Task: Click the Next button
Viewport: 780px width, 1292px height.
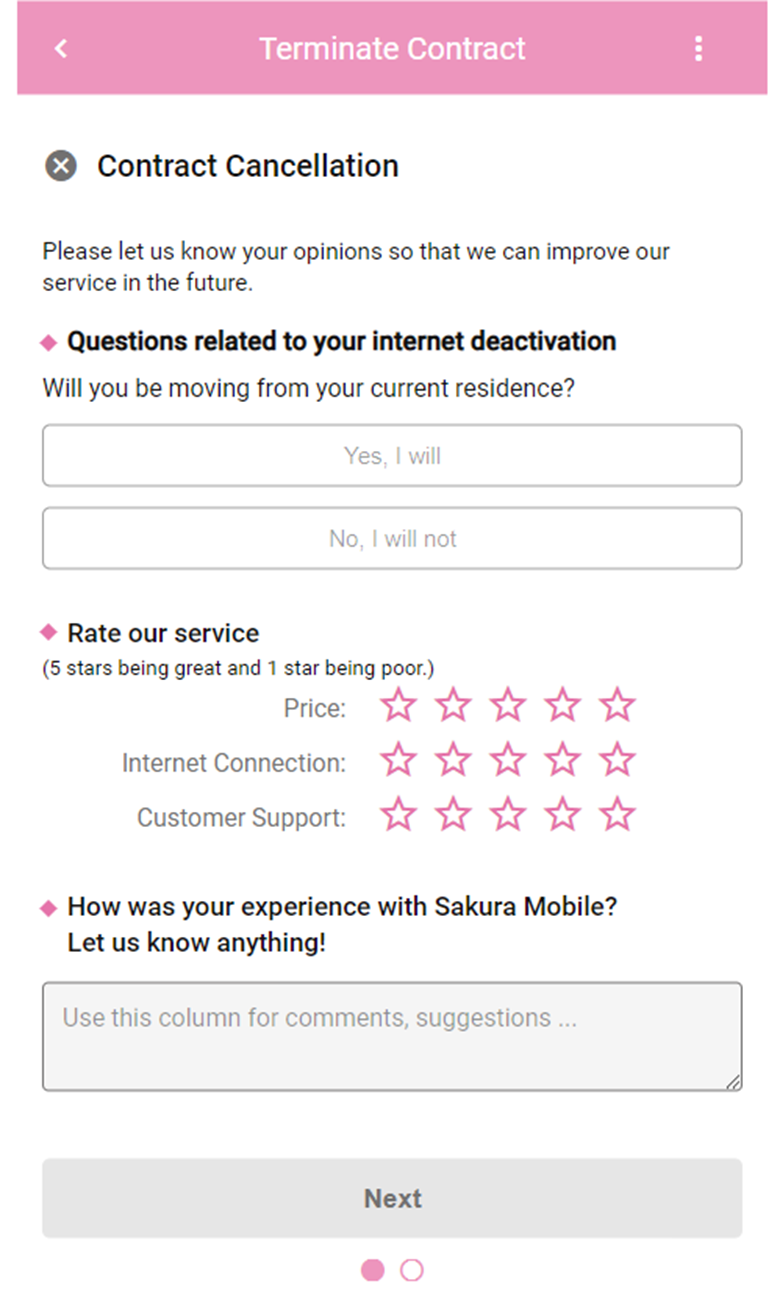Action: click(392, 1198)
